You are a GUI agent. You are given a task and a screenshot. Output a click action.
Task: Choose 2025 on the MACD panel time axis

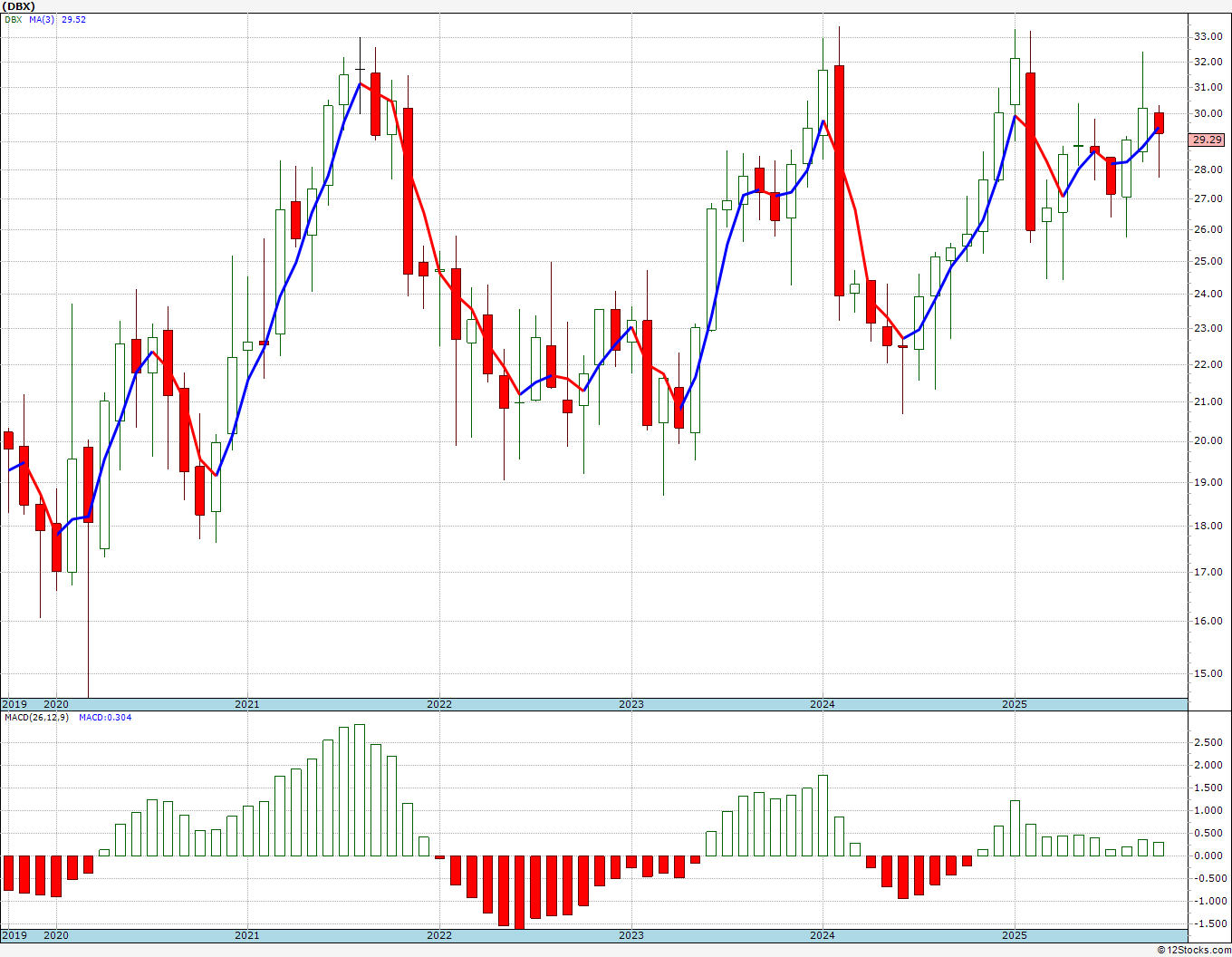point(1015,936)
